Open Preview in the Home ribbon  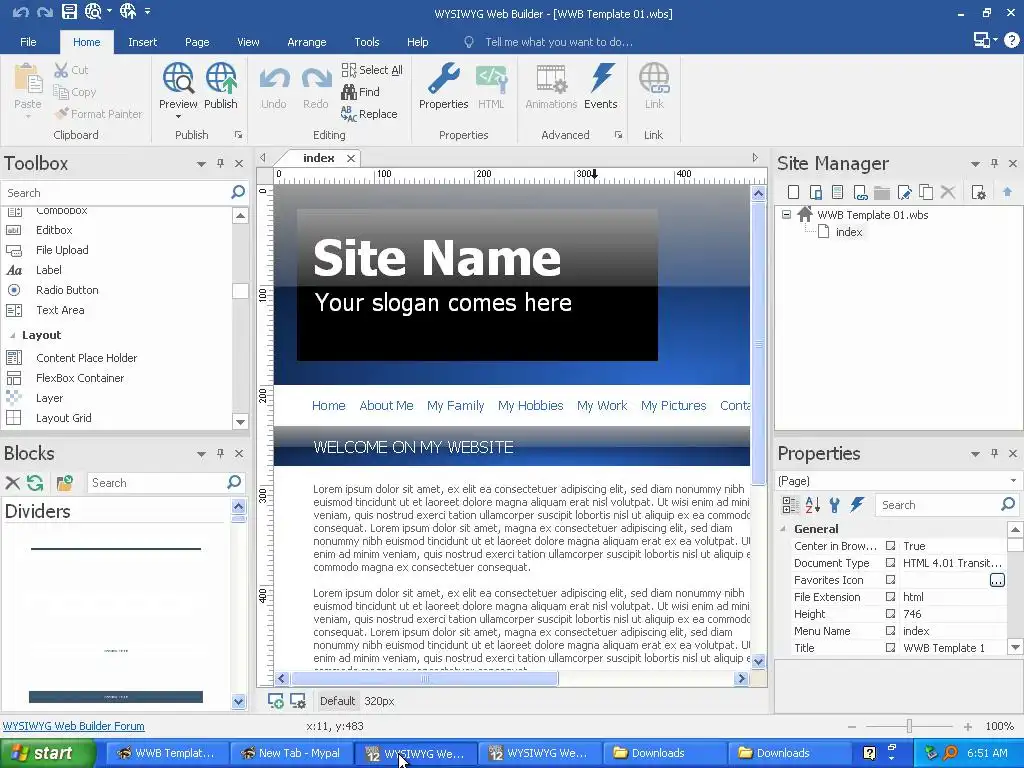pos(178,86)
